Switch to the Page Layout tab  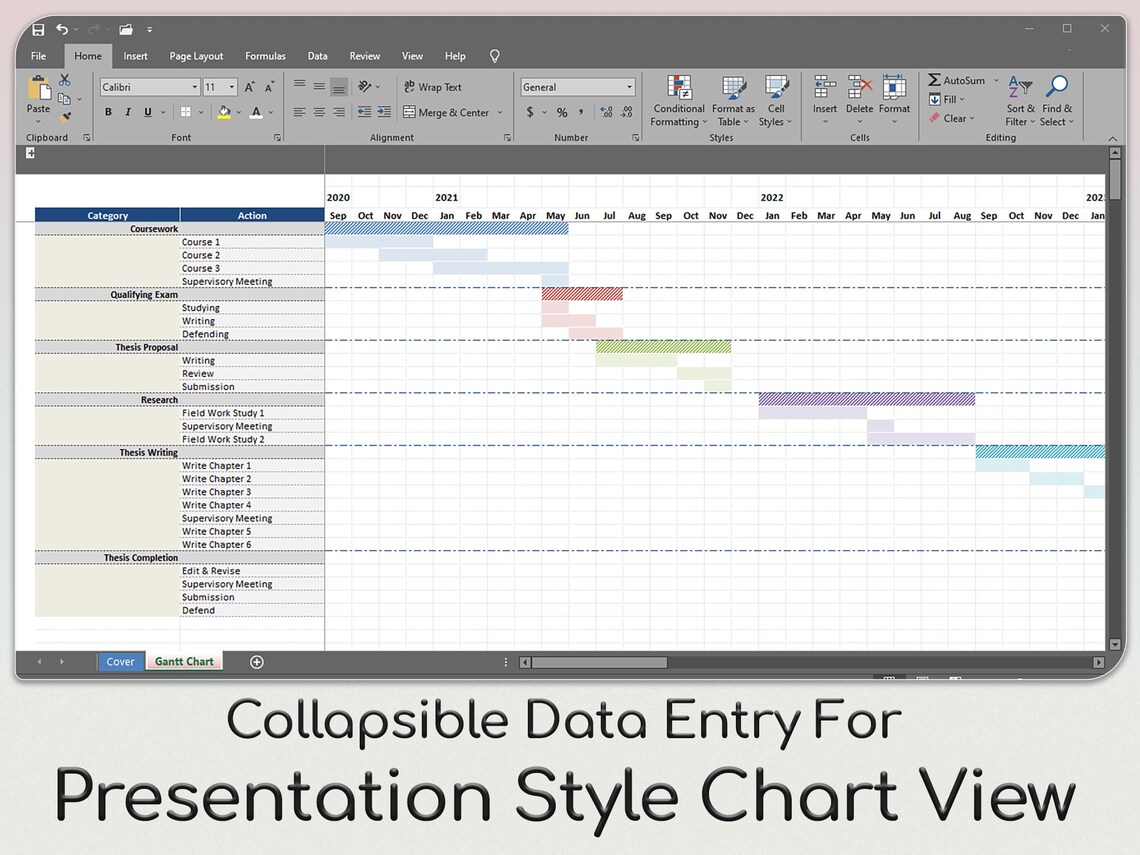click(196, 56)
